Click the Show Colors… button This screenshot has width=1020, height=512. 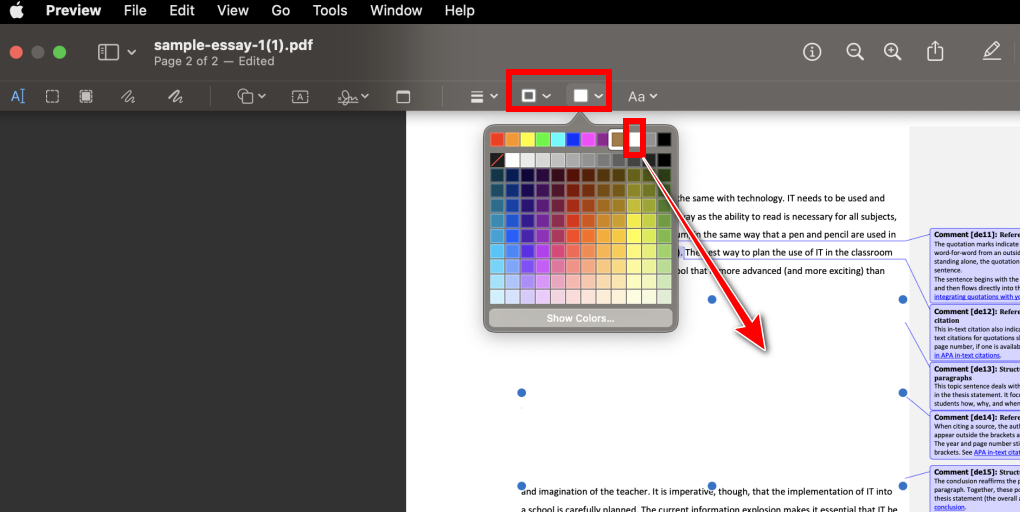click(x=580, y=319)
